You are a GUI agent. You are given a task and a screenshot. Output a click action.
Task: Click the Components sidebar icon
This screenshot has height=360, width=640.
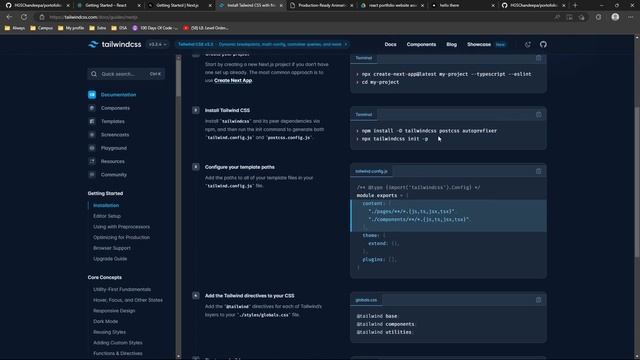pyautogui.click(x=92, y=108)
